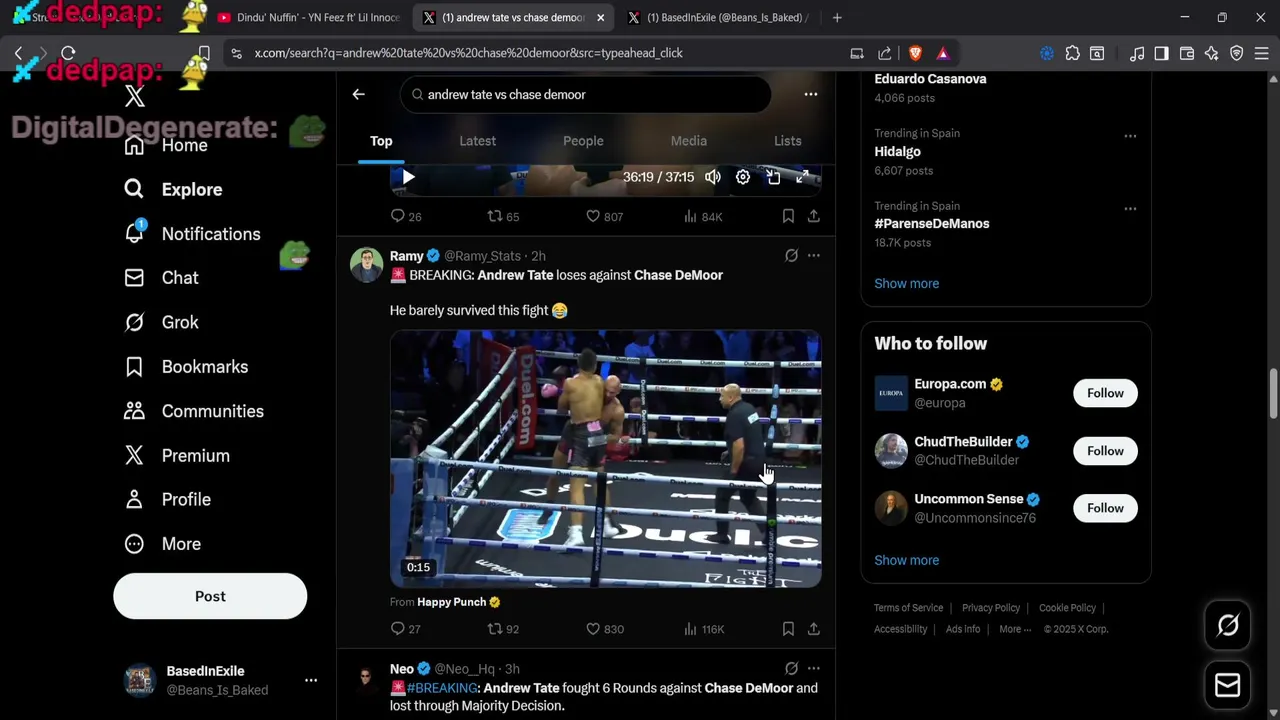Enable picture-in-picture on upper video
The width and height of the screenshot is (1280, 720).
pyautogui.click(x=773, y=177)
